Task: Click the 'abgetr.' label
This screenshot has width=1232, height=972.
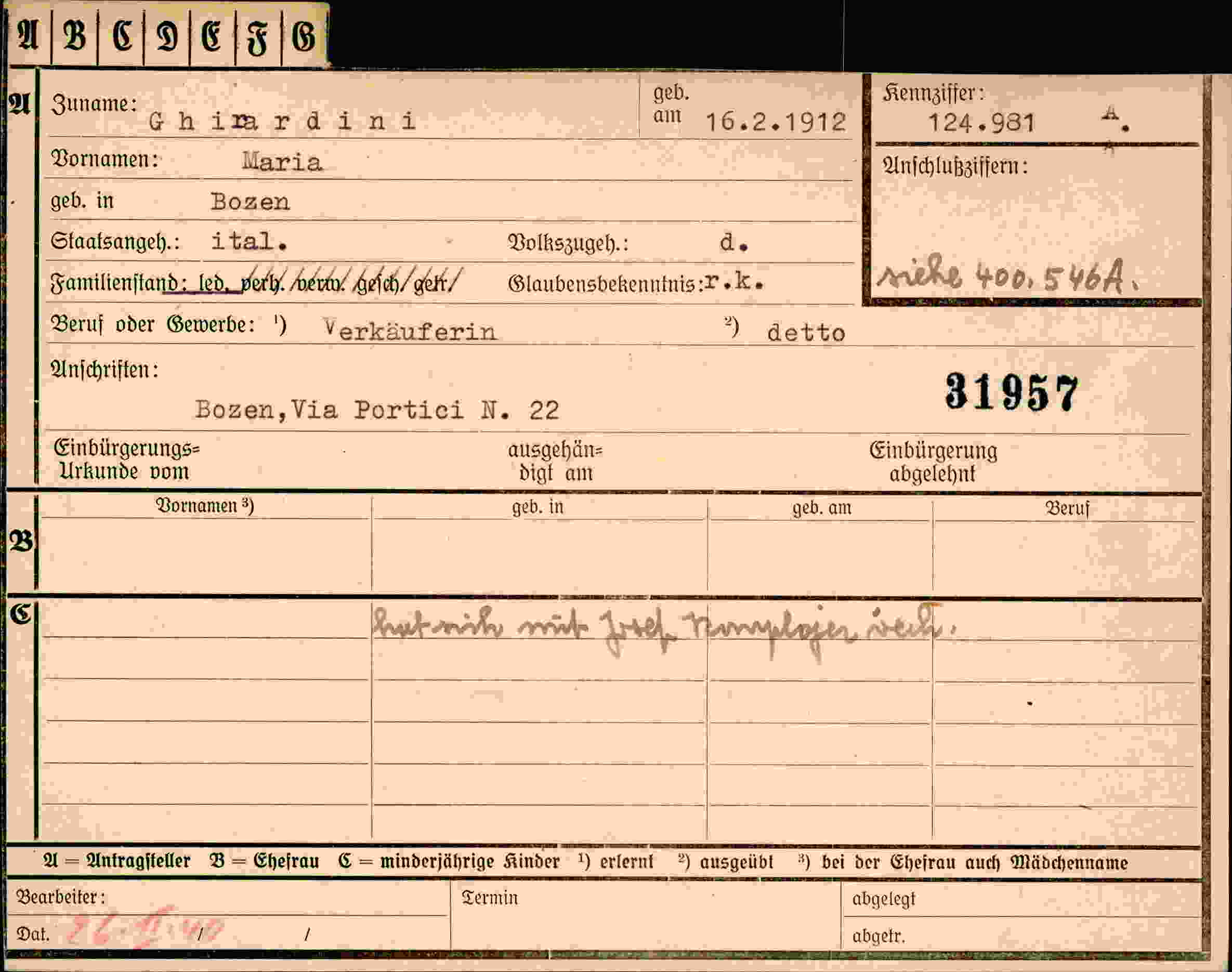Action: 879,936
